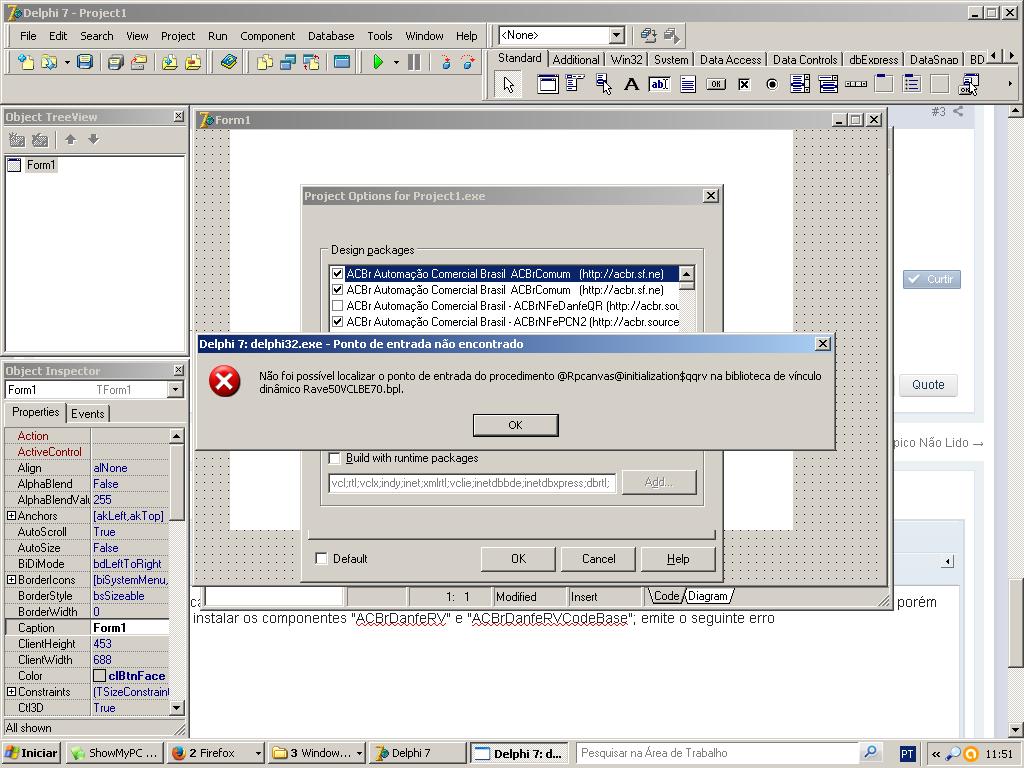
Task: Click the Step Over debug icon
Action: (468, 62)
